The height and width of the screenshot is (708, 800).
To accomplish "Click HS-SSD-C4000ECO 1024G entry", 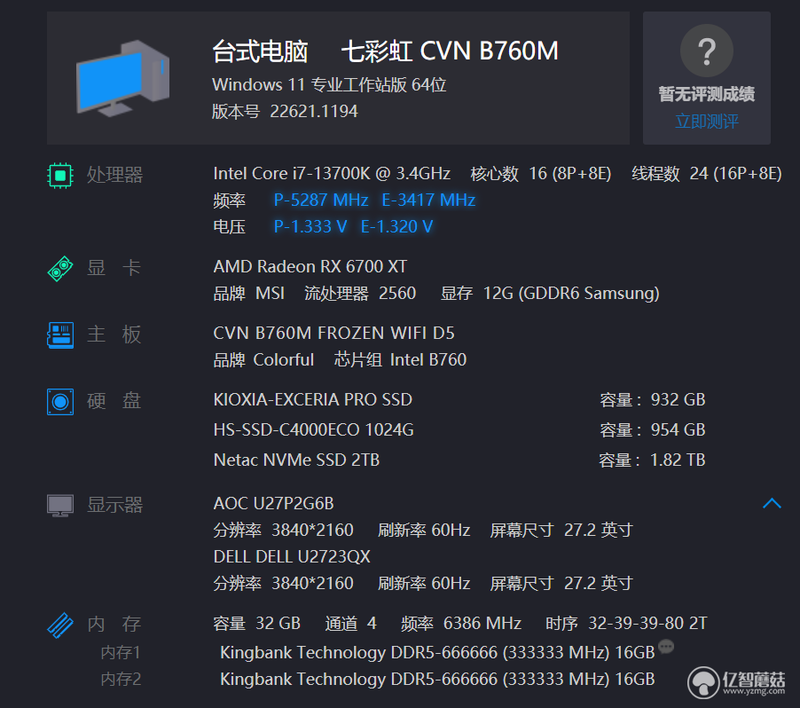I will (313, 429).
